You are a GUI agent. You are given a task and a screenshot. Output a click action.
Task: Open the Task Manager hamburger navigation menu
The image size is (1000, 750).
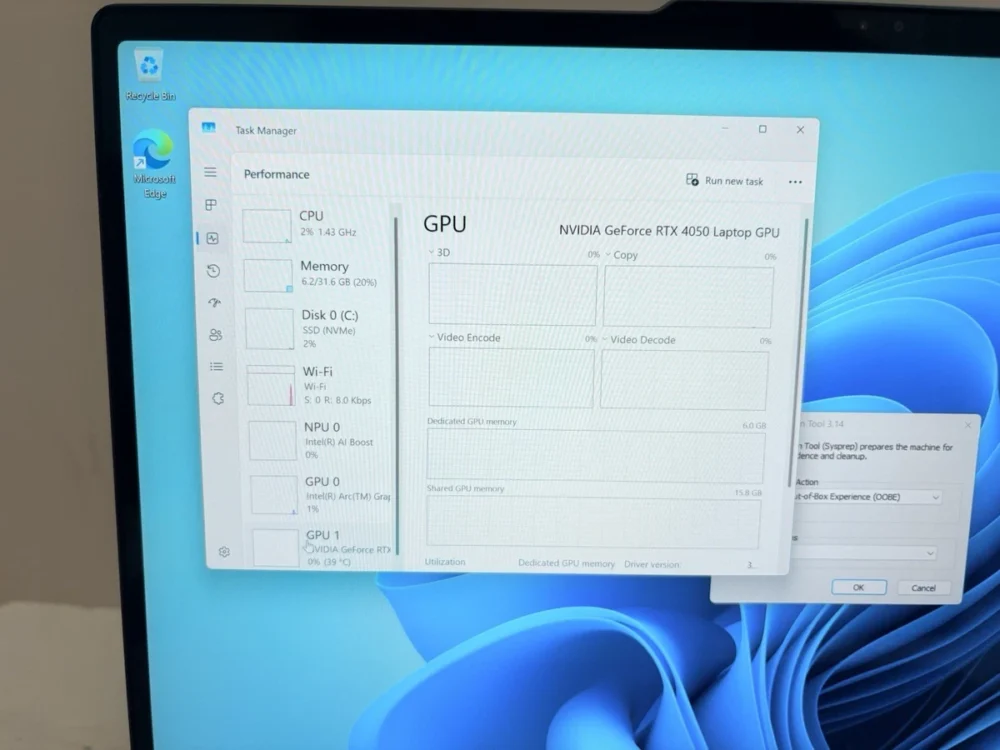210,172
